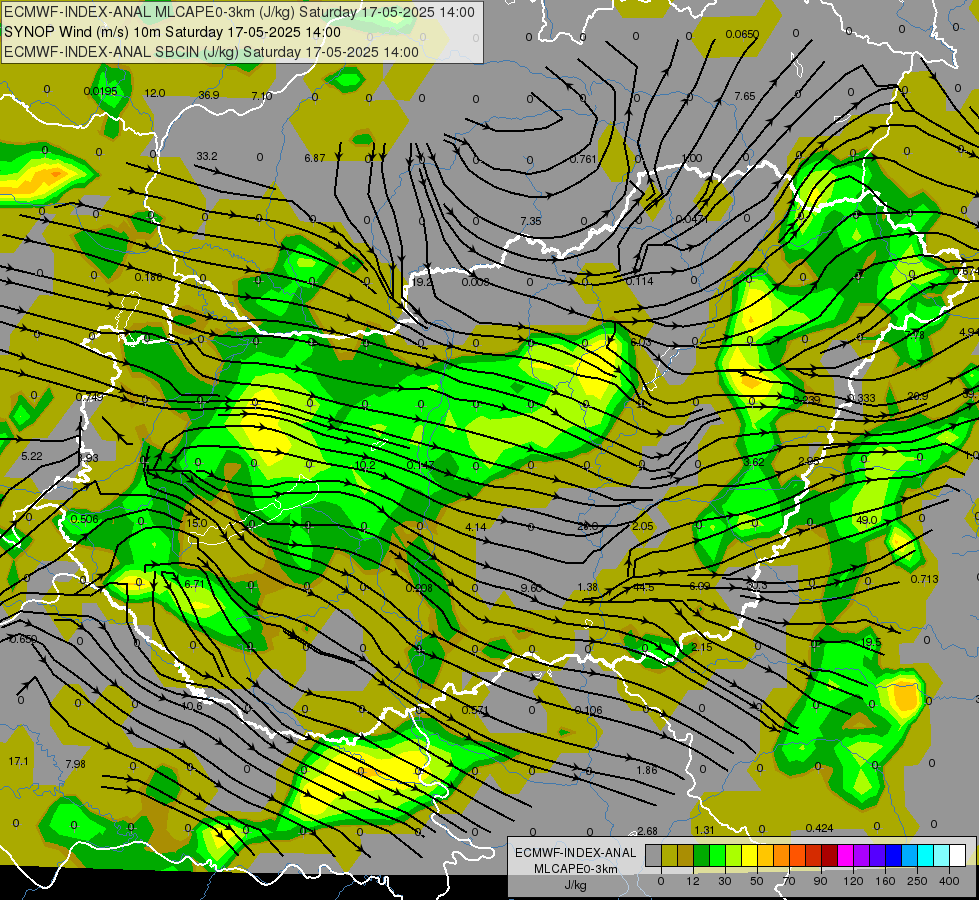Click the map value 19.5
Screen dimensions: 979x900
[x=870, y=642]
